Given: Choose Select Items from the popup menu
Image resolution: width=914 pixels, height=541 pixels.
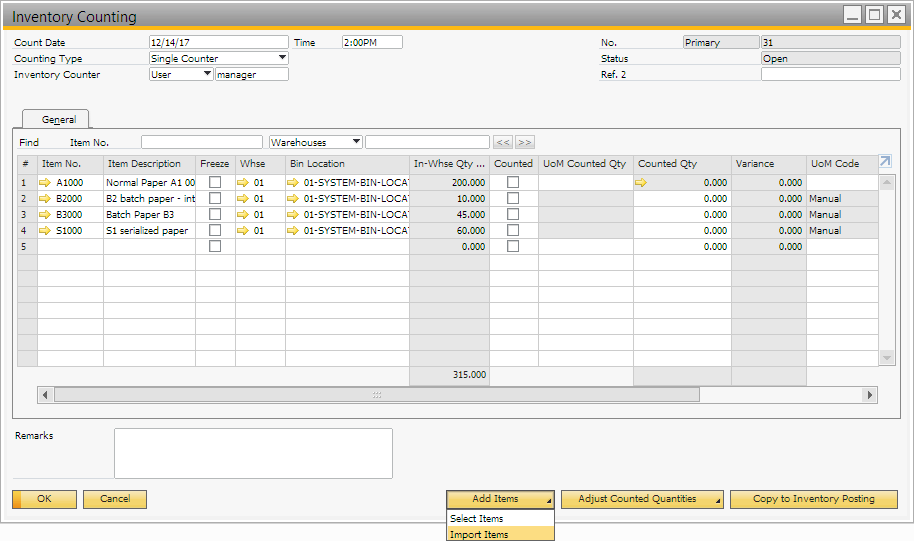Looking at the screenshot, I should click(478, 519).
